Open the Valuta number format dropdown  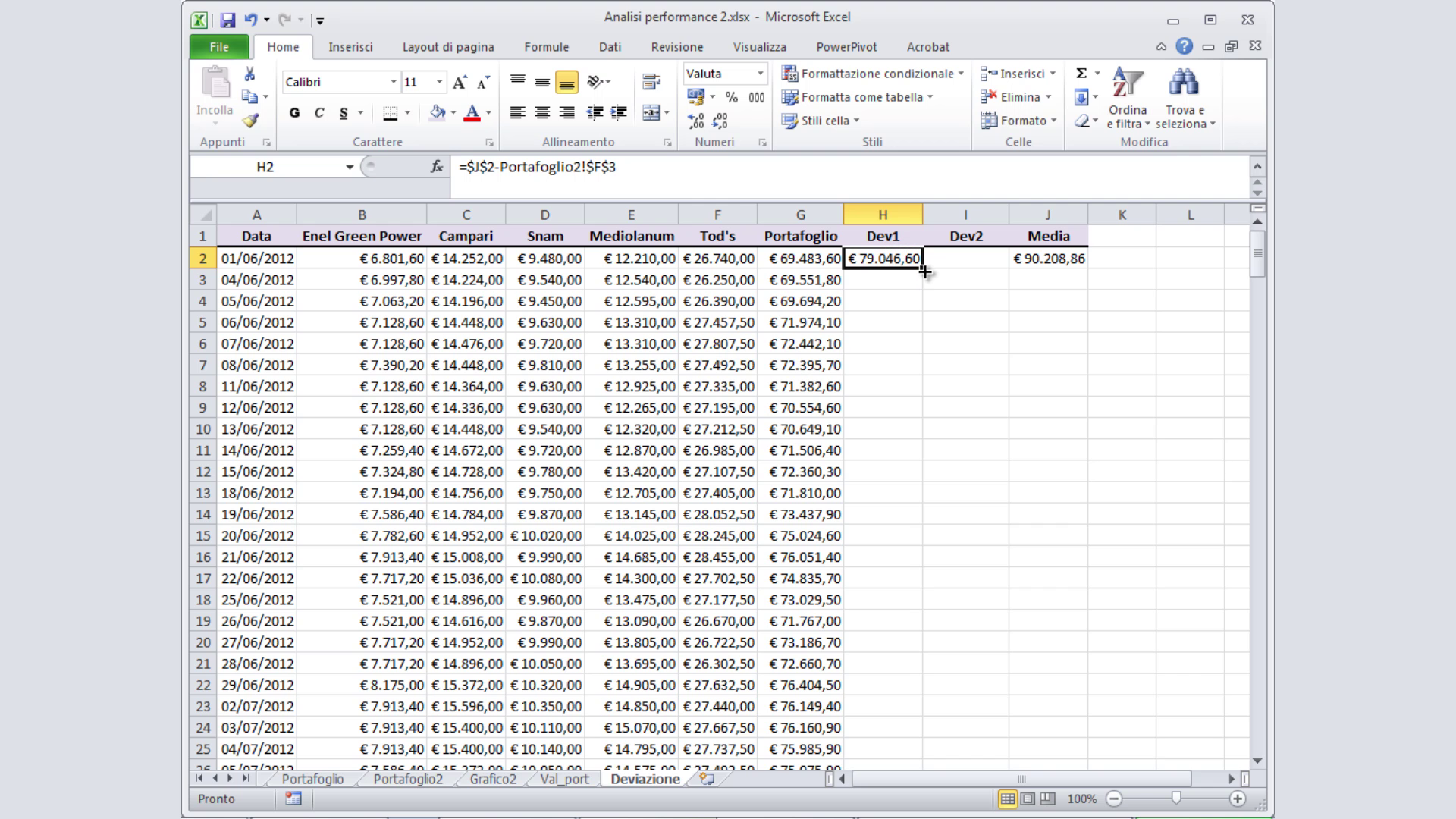[x=760, y=74]
